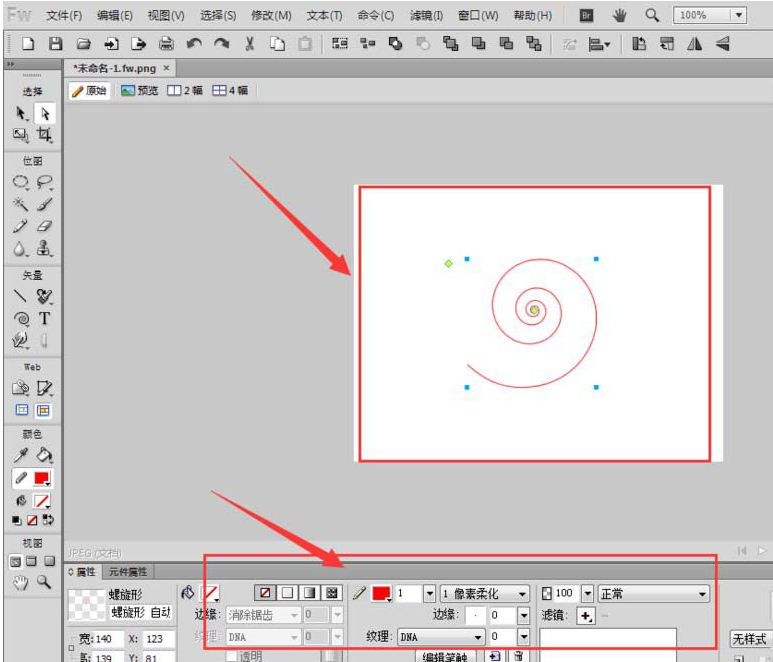Image resolution: width=773 pixels, height=662 pixels.
Task: Select the no-fill option button
Action: pos(265,593)
